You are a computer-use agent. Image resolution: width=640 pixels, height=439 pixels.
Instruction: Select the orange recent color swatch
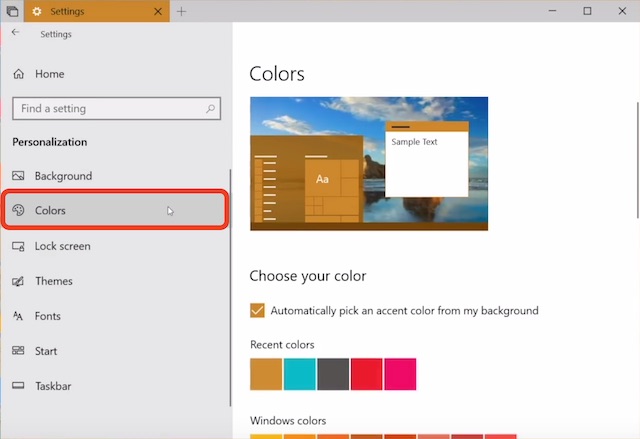point(266,374)
